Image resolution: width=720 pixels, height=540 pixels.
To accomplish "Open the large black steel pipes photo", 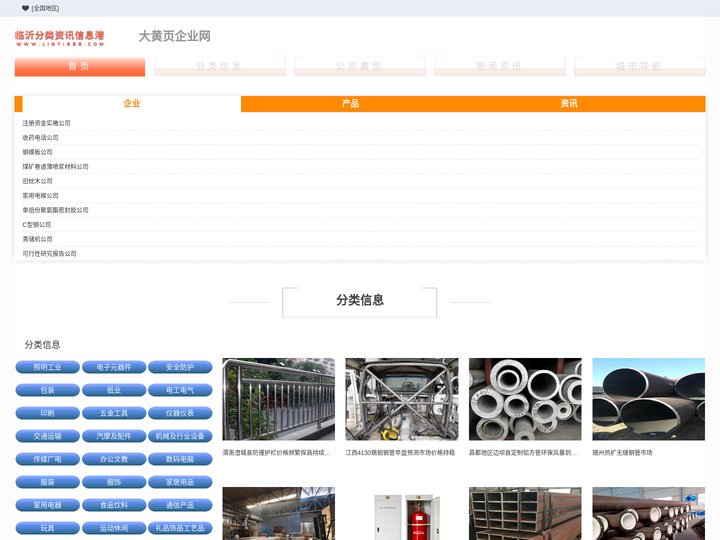I will pos(648,399).
